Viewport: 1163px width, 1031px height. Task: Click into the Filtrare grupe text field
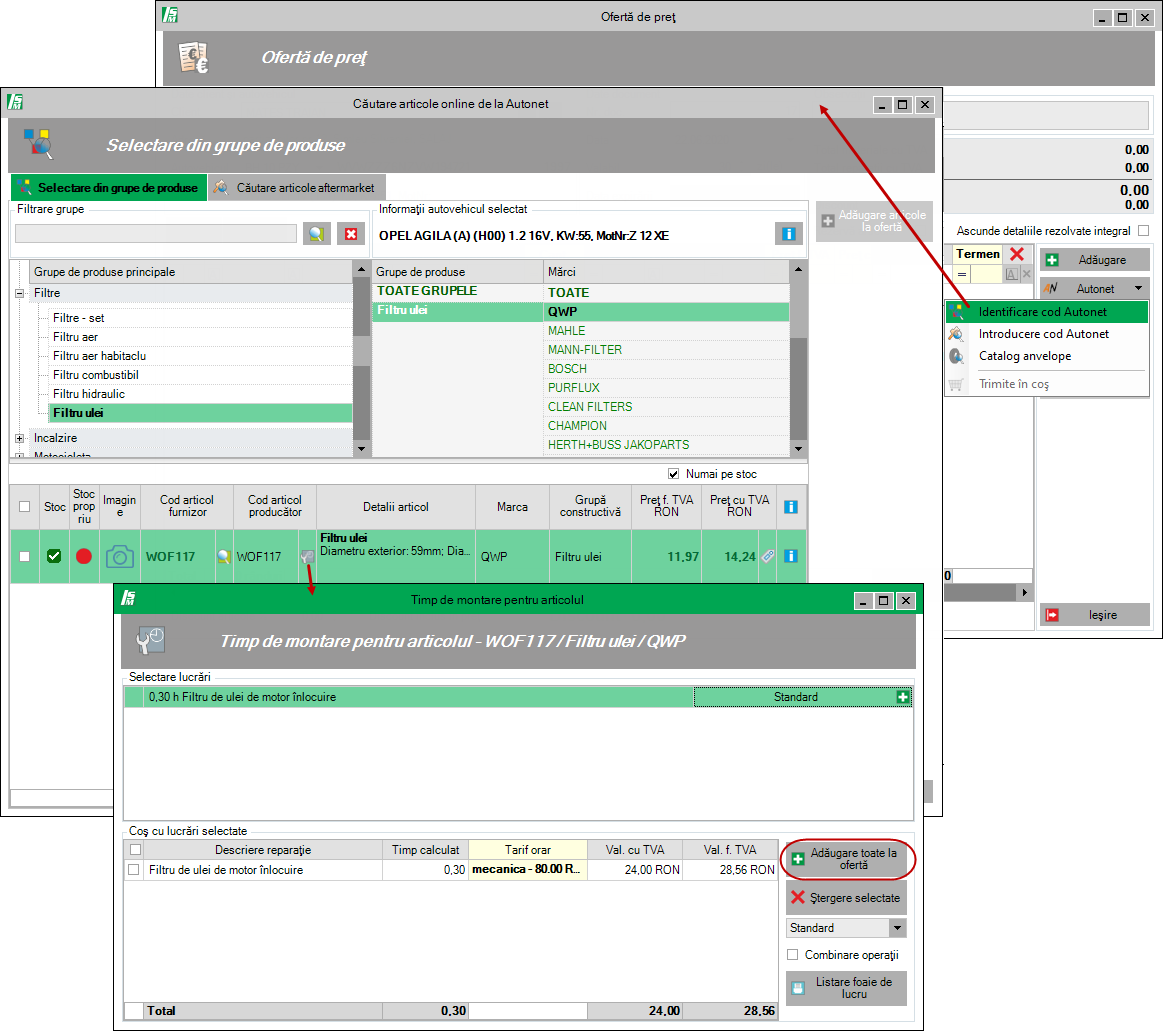[x=156, y=234]
